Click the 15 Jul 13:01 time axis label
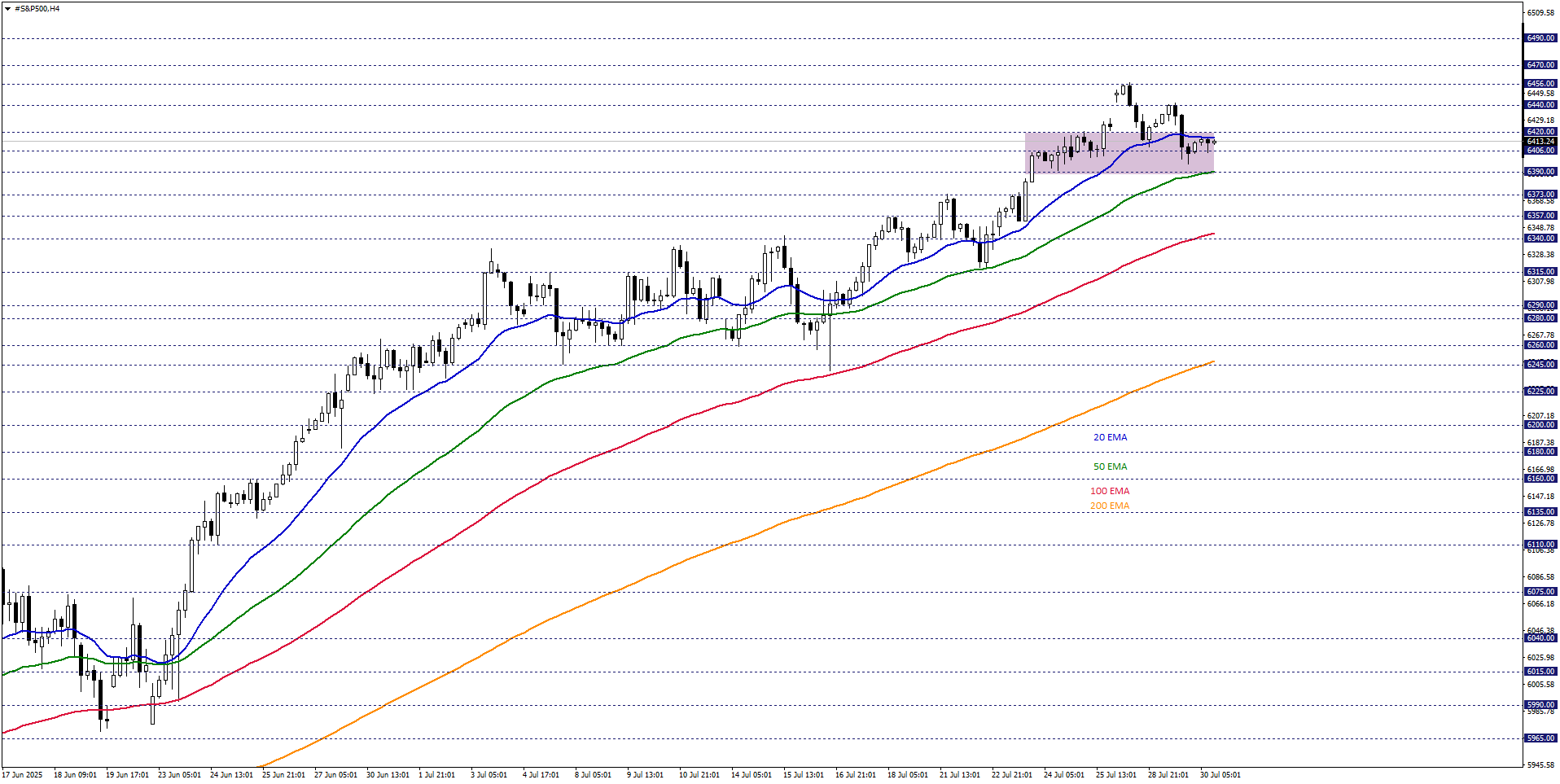The image size is (1560, 784). tap(804, 775)
